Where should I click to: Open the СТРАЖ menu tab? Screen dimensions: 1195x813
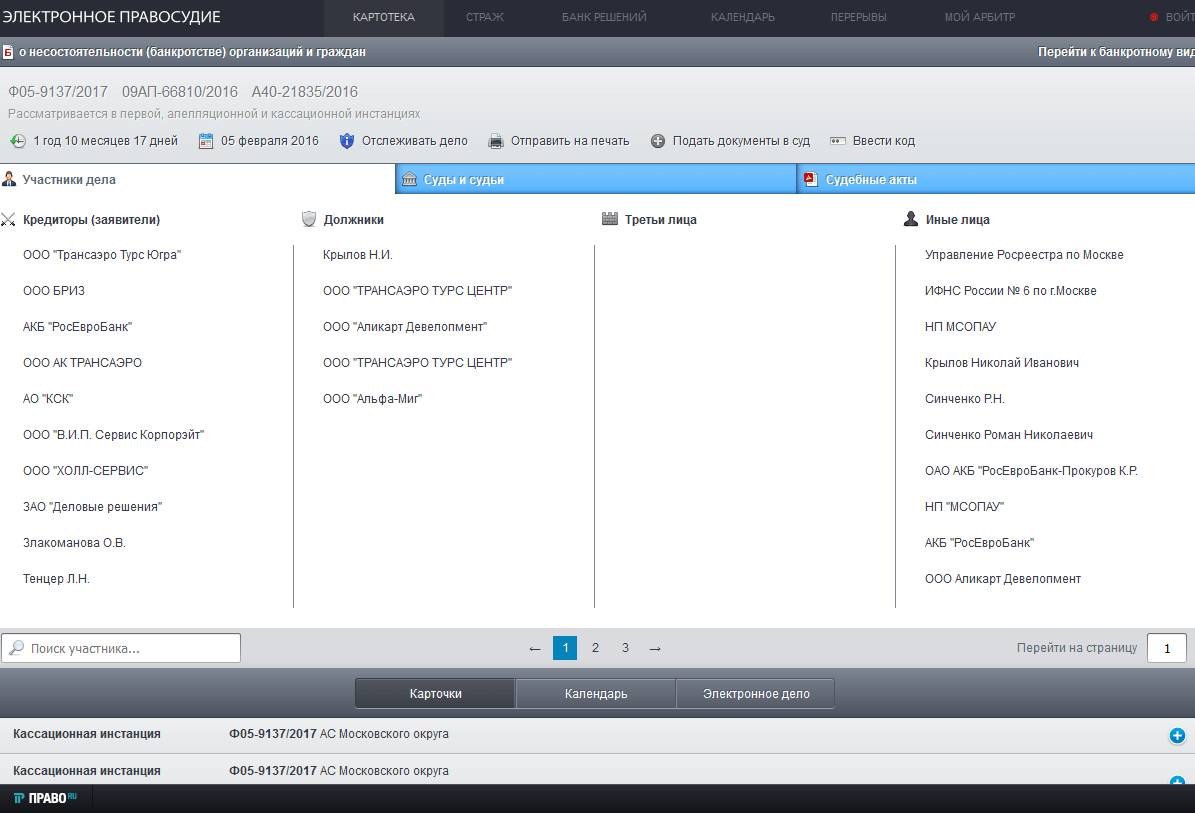pyautogui.click(x=485, y=17)
